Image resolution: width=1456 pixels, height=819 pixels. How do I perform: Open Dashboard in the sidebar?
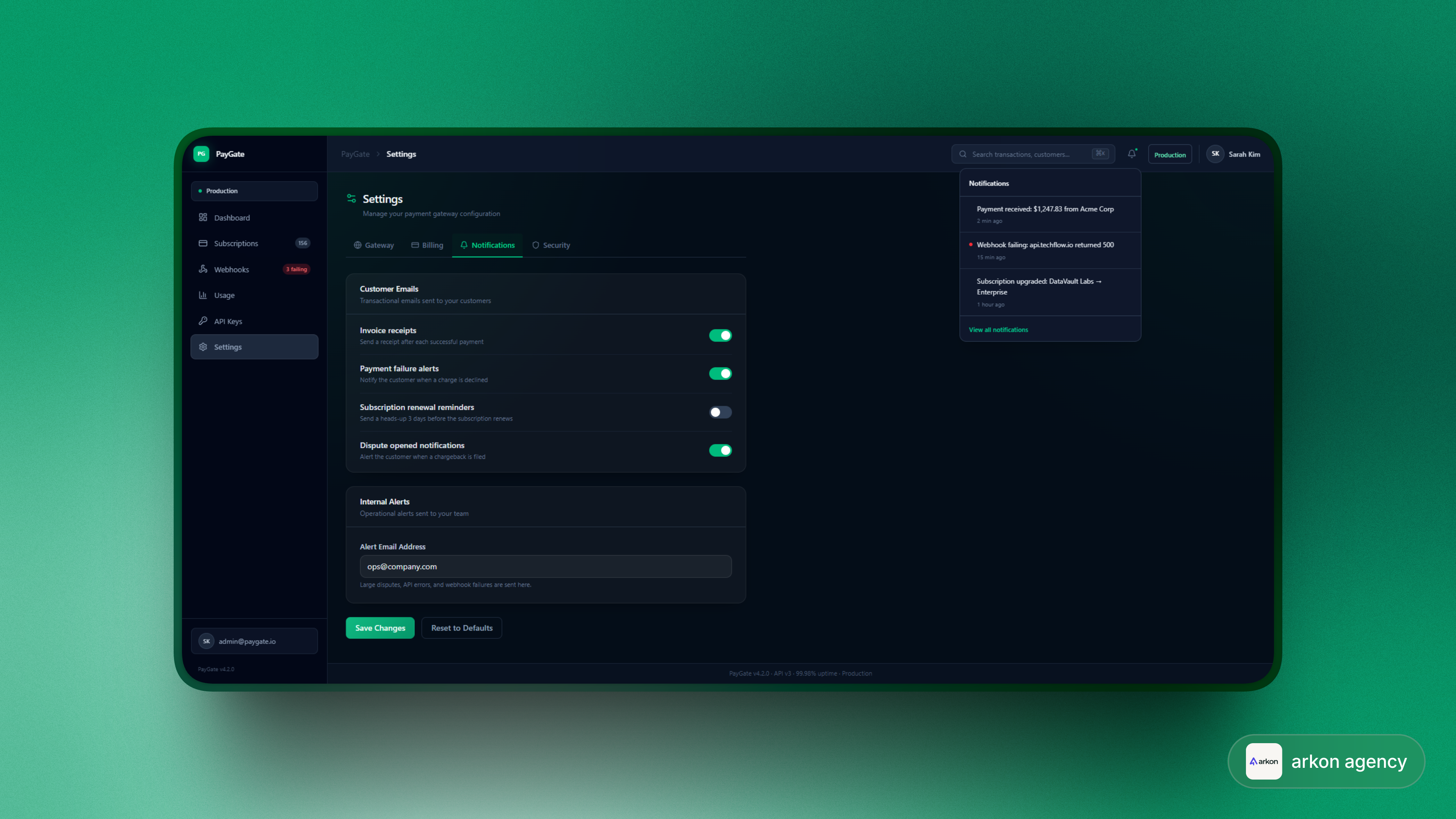(x=254, y=218)
